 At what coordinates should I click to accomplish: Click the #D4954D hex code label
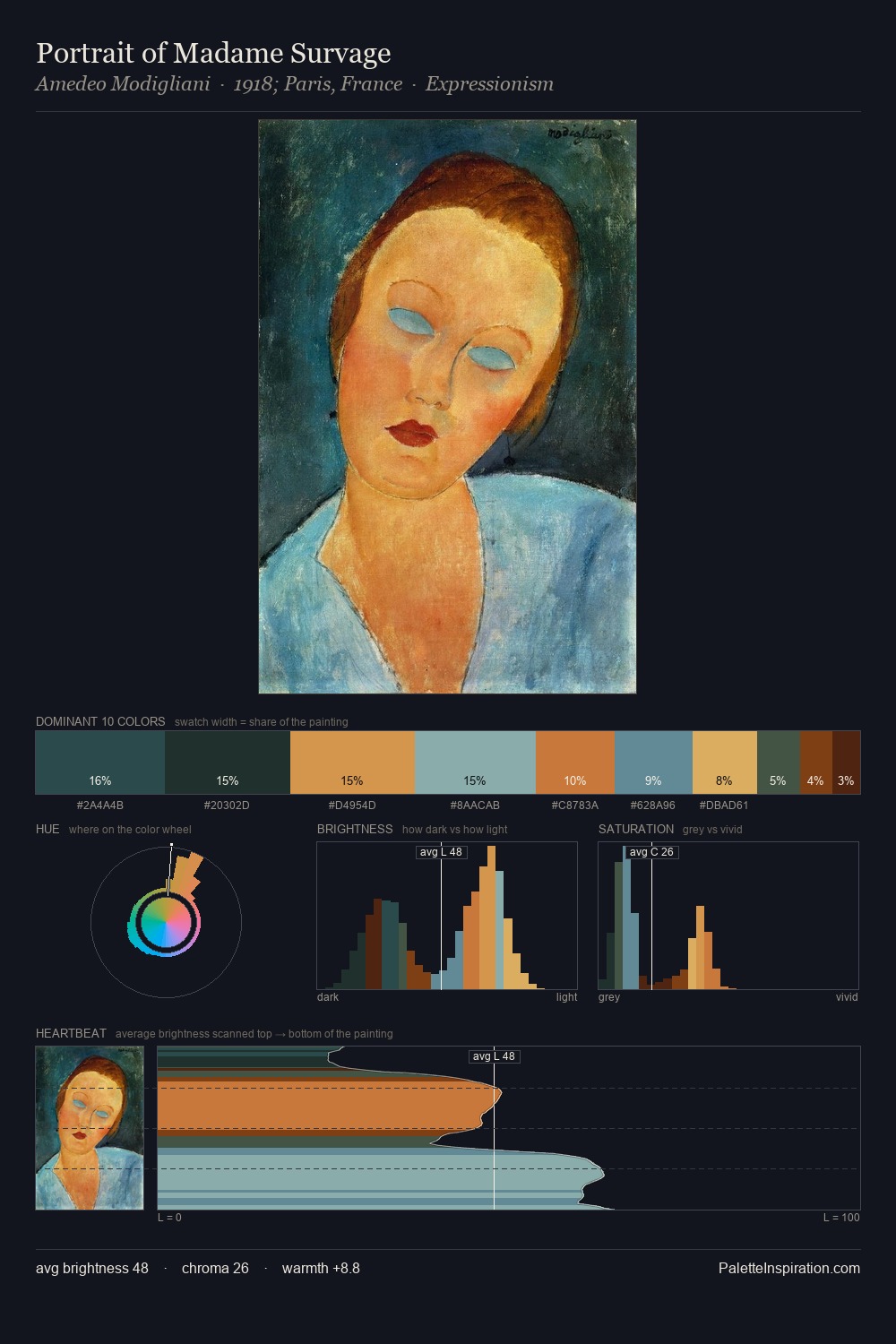pyautogui.click(x=352, y=806)
